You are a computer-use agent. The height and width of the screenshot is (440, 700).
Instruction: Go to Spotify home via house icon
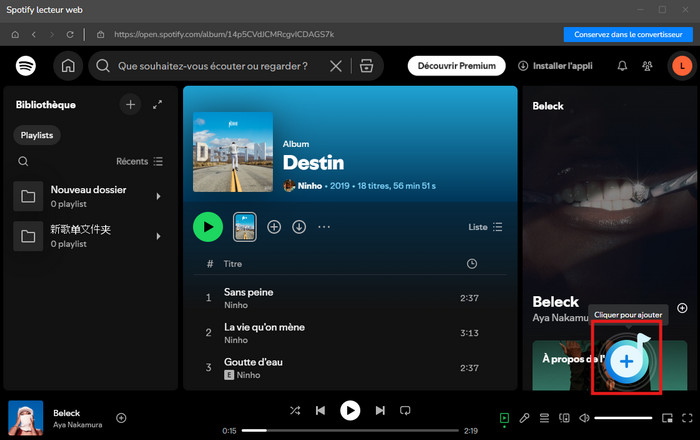coord(68,66)
